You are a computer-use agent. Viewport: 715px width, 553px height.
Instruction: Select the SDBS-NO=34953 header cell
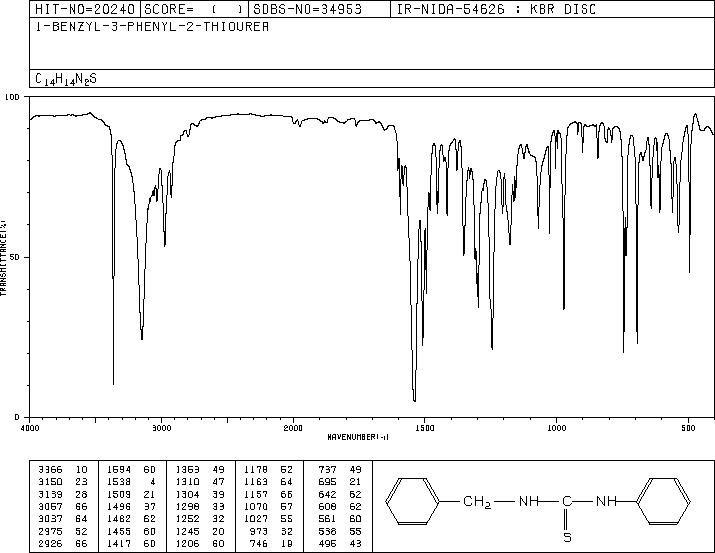coord(319,9)
